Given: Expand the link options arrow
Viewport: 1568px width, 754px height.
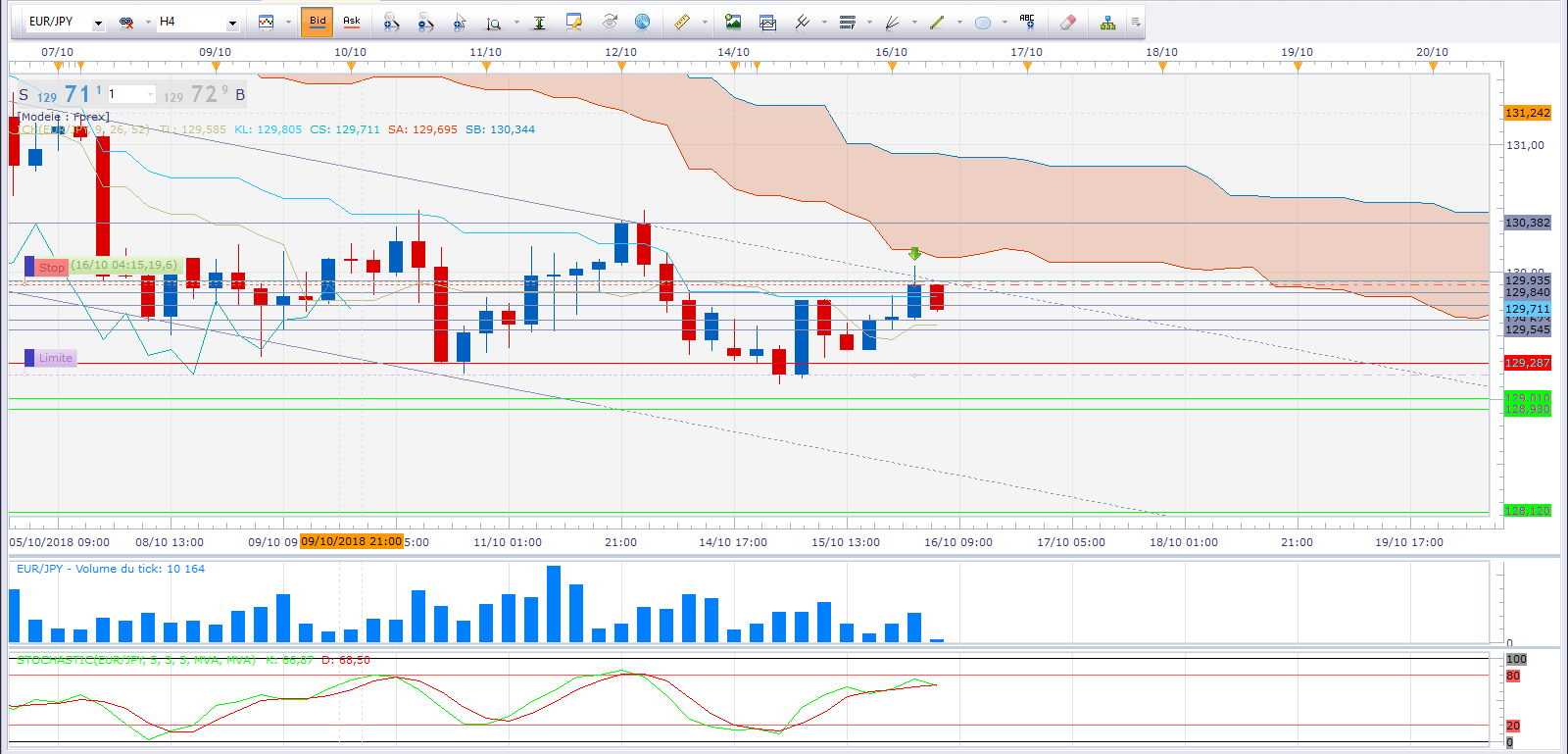Looking at the screenshot, I should coord(147,22).
